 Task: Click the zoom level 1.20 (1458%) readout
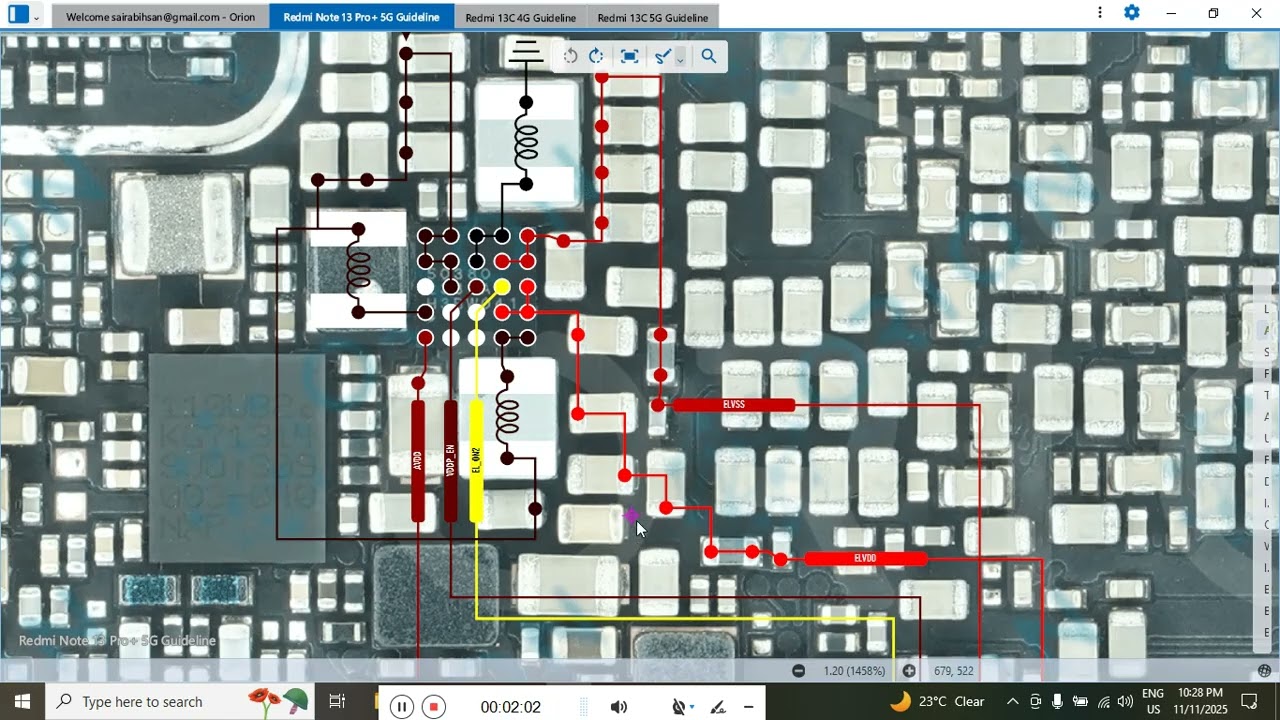point(854,671)
